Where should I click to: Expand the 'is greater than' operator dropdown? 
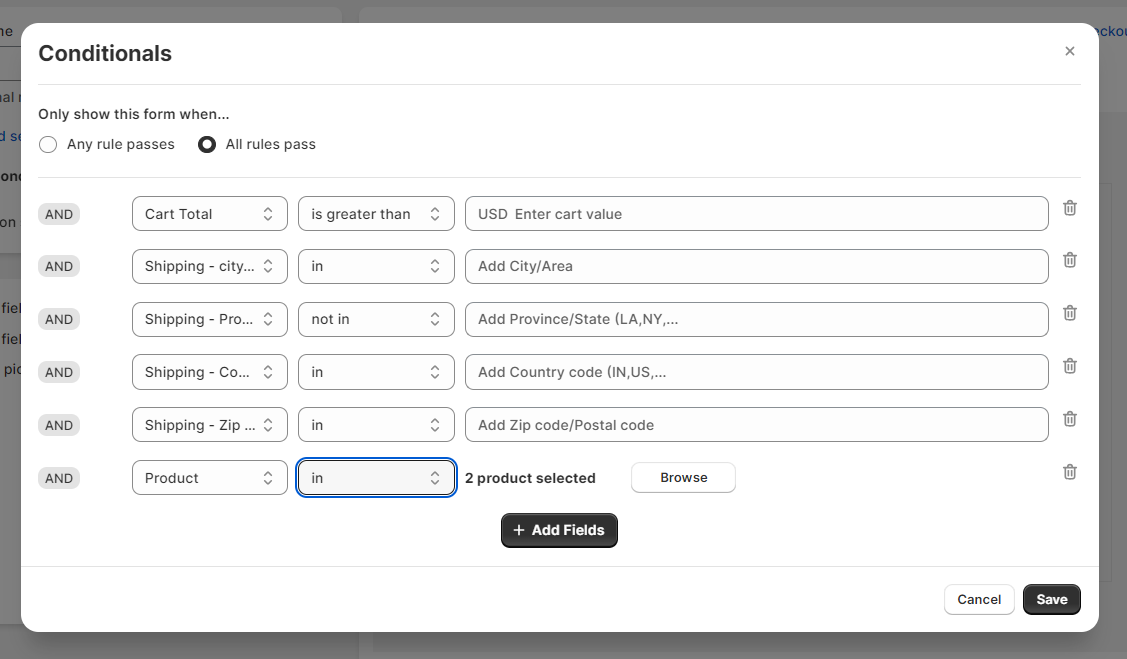pos(376,214)
